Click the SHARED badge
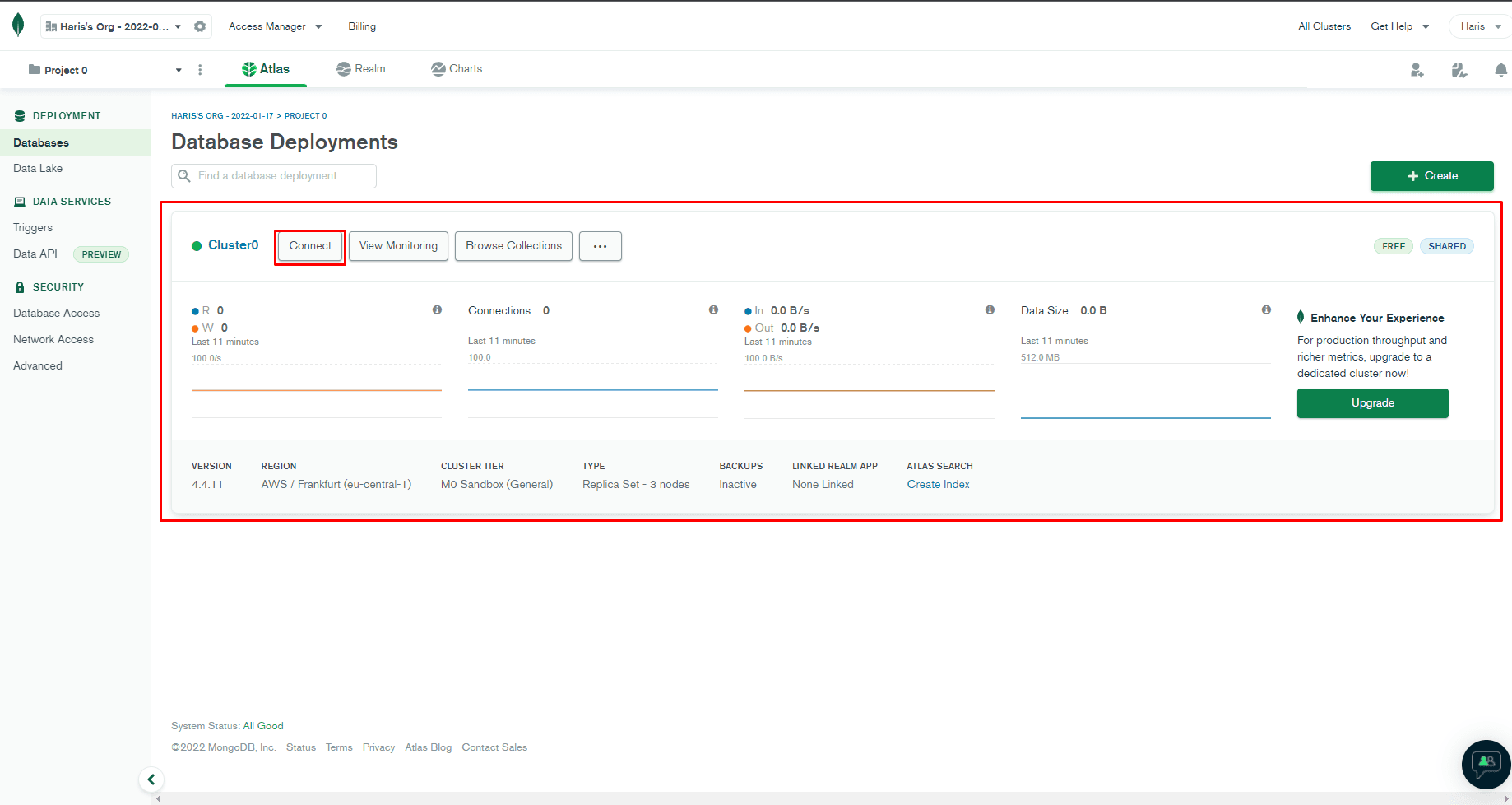Image resolution: width=1512 pixels, height=805 pixels. 1447,246
